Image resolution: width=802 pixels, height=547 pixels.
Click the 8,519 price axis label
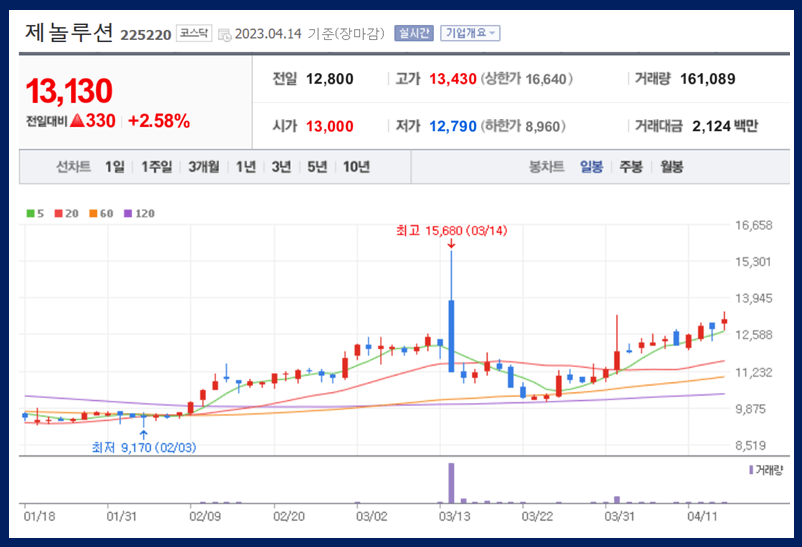751,446
